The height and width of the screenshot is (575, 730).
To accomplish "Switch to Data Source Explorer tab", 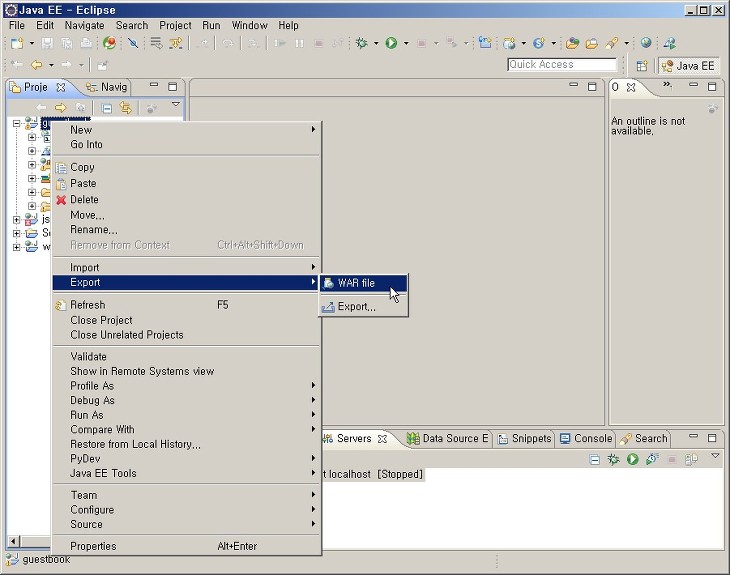I will tap(447, 438).
